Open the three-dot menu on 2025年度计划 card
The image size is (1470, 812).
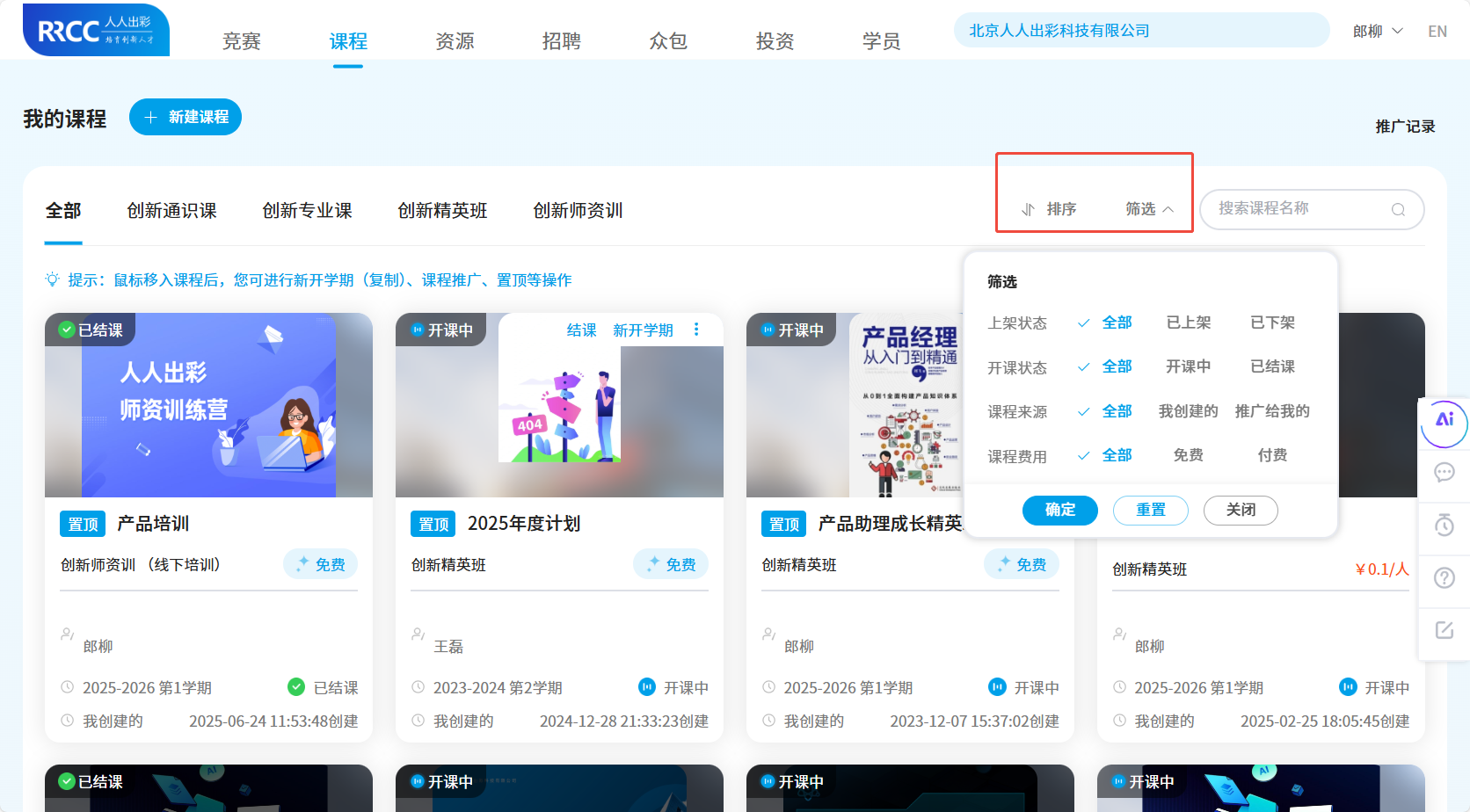(695, 330)
